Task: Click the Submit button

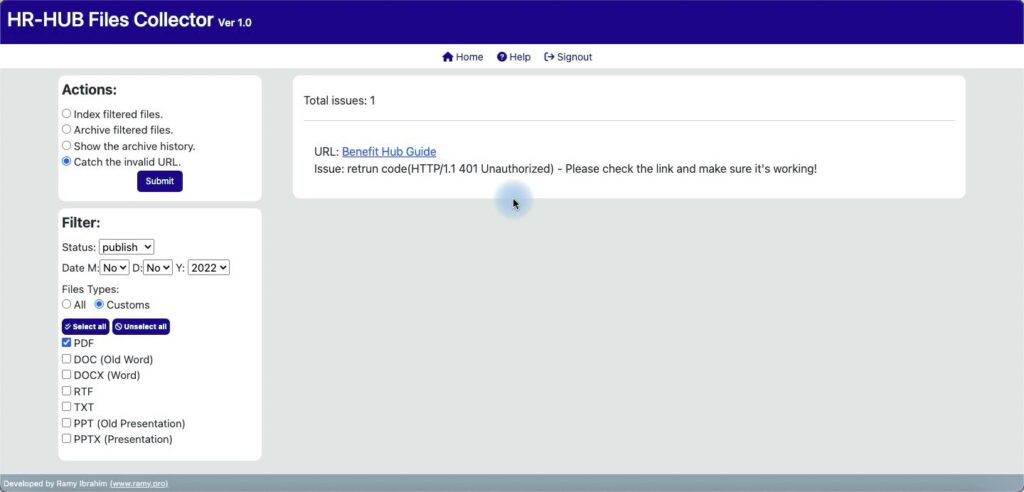Action: pos(160,181)
